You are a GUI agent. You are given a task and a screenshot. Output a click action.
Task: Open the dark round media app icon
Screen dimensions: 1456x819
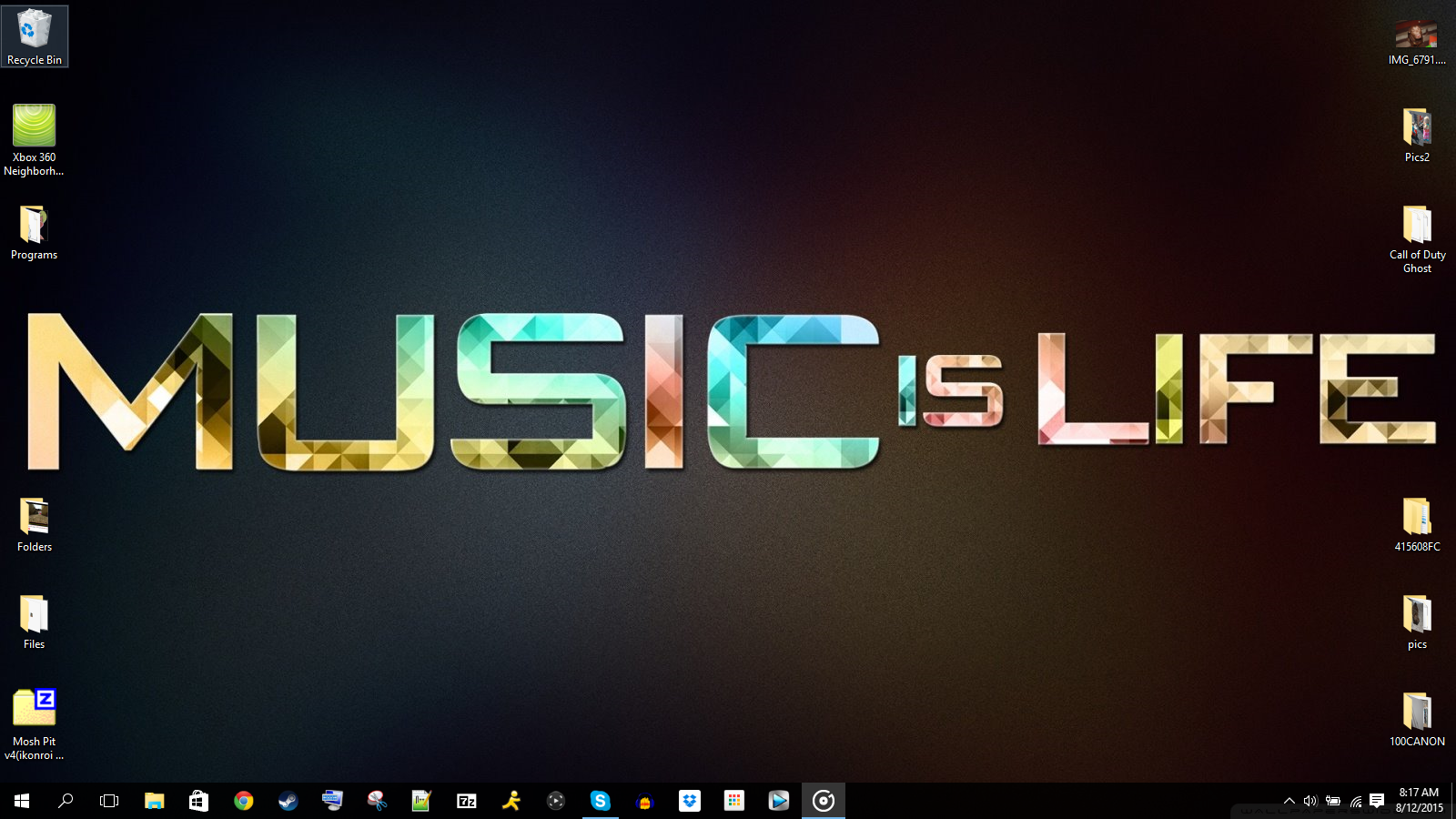click(x=555, y=801)
